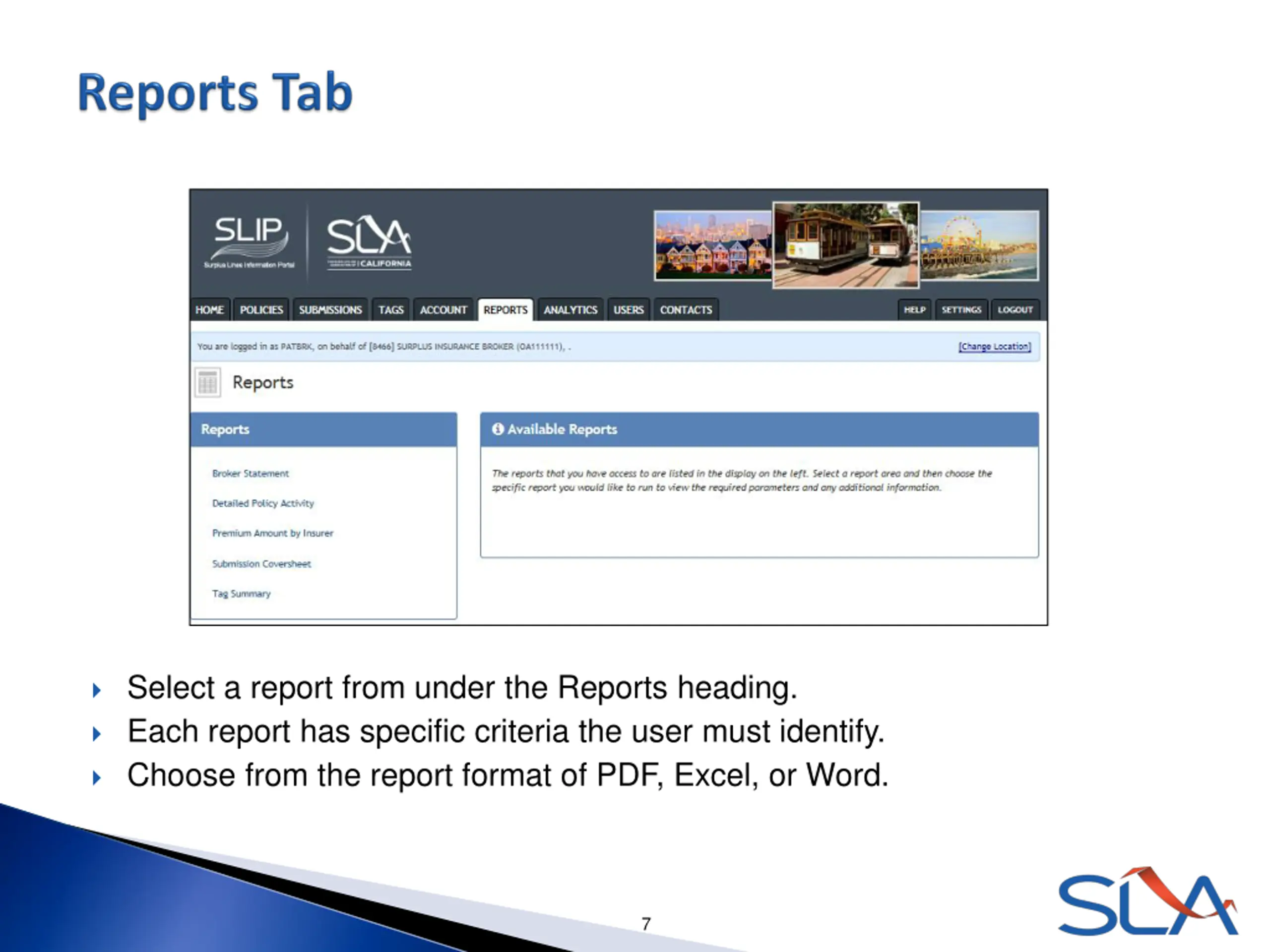Screen dimensions: 1270x952
Task: Switch to the SUBMISSIONS tab
Action: click(x=330, y=310)
